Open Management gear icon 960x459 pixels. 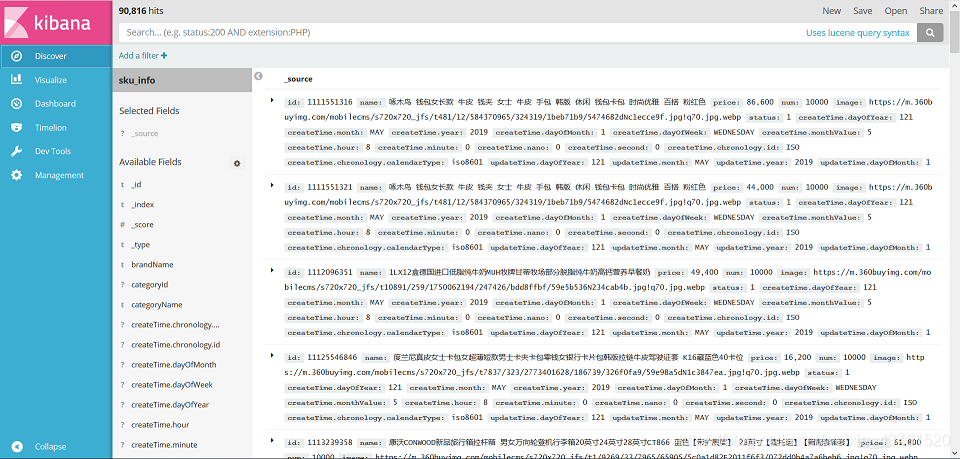pyautogui.click(x=17, y=175)
